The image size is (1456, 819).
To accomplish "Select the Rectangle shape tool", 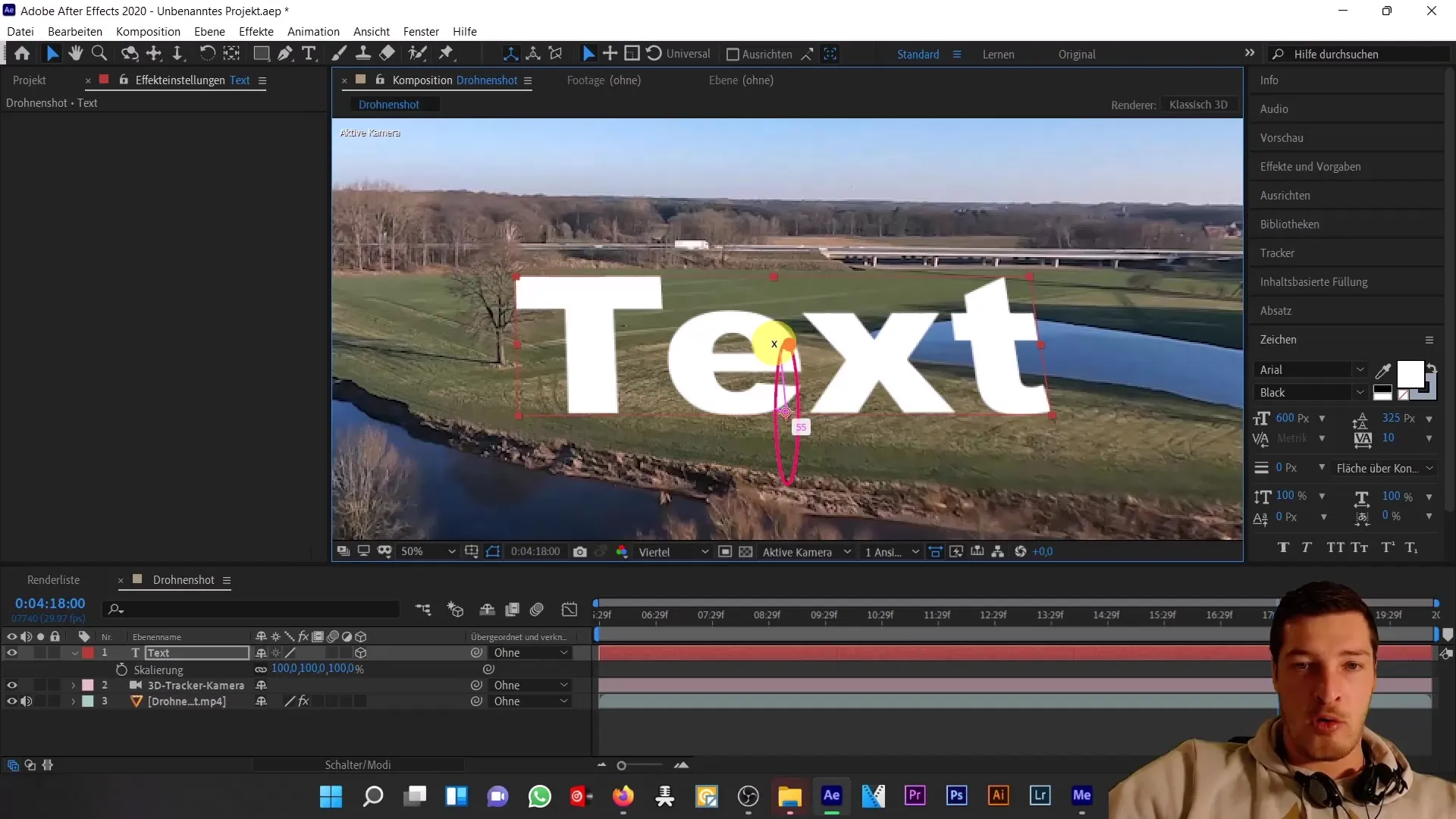I will pos(261,53).
